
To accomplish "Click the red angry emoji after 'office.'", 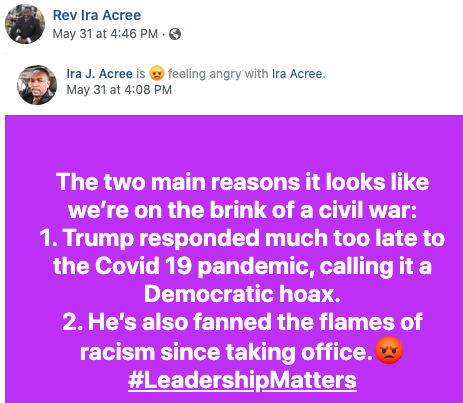I will 389,350.
